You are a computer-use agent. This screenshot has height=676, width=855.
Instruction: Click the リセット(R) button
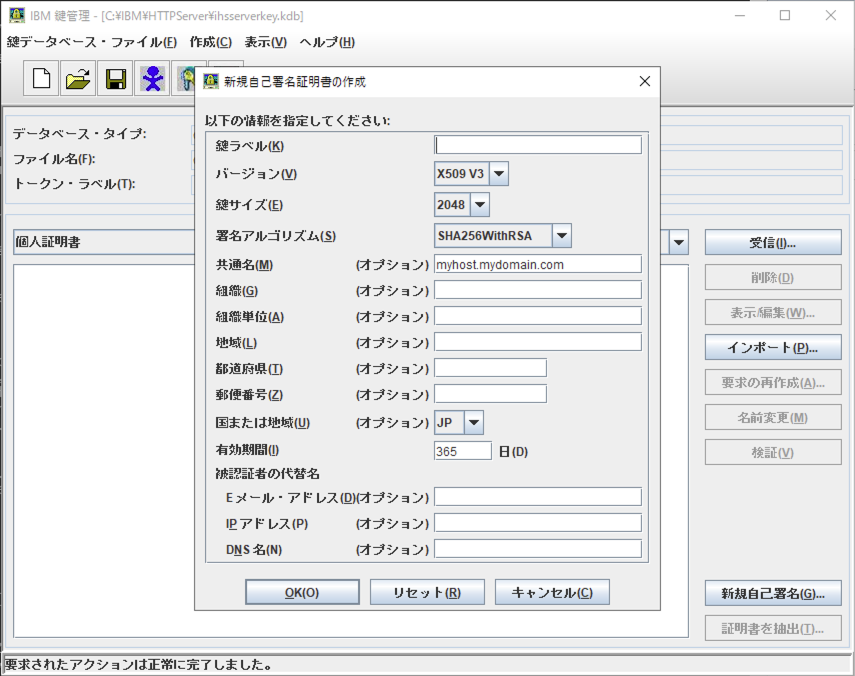tap(427, 592)
